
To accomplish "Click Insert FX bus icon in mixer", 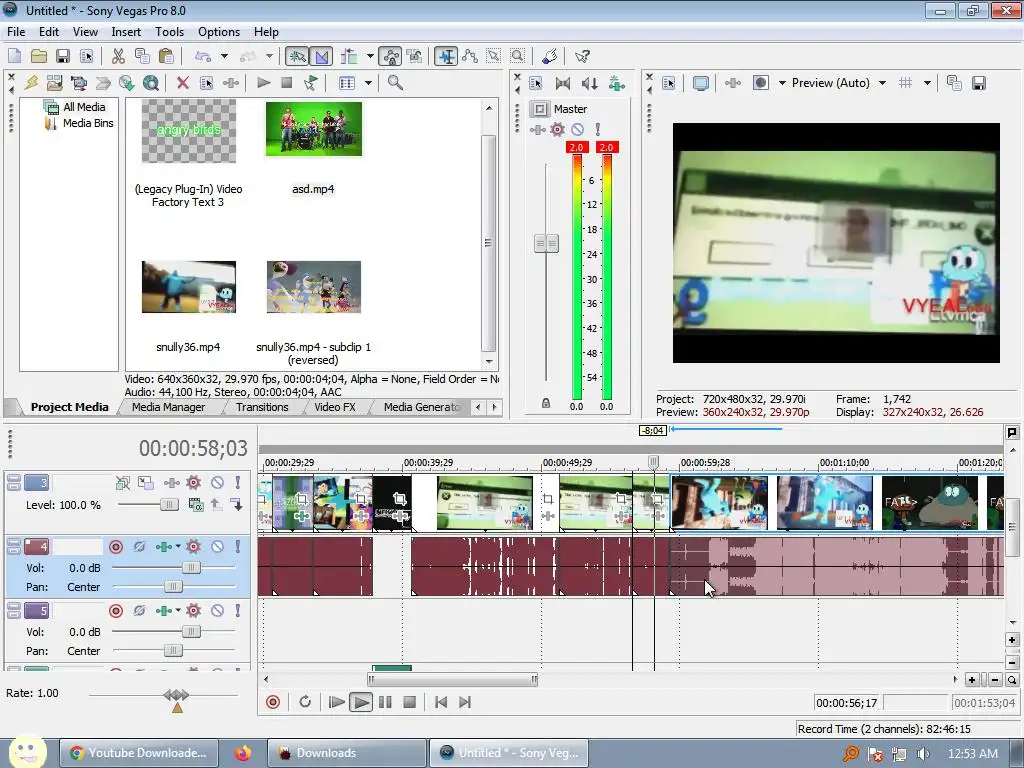I will tap(616, 83).
